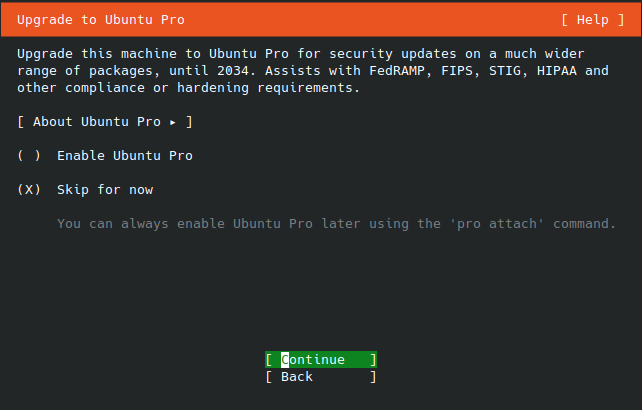This screenshot has height=410, width=642.
Task: Click the 'pro attach' command hint text
Action: pyautogui.click(x=497, y=224)
